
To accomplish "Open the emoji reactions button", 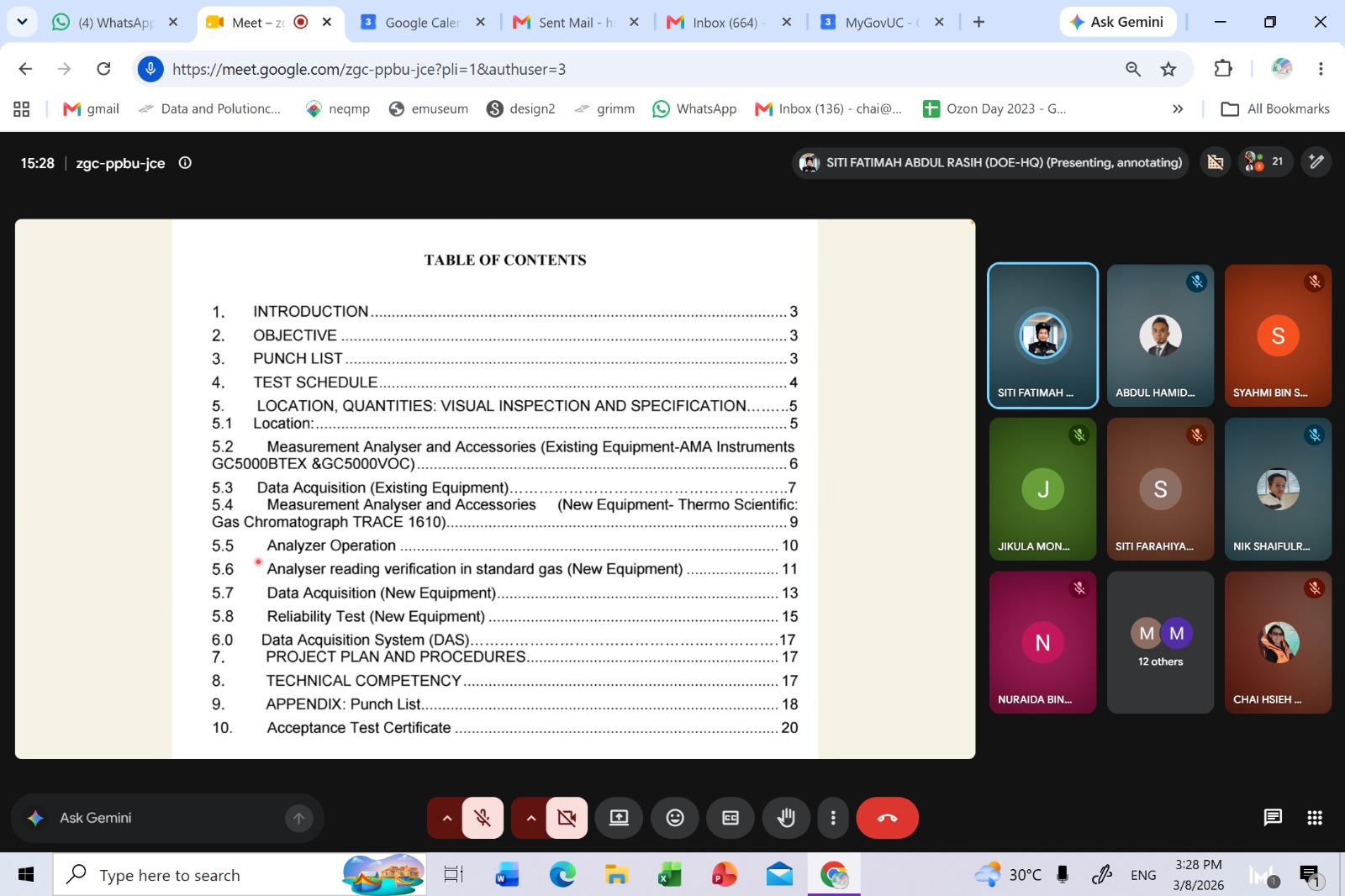I will click(675, 818).
